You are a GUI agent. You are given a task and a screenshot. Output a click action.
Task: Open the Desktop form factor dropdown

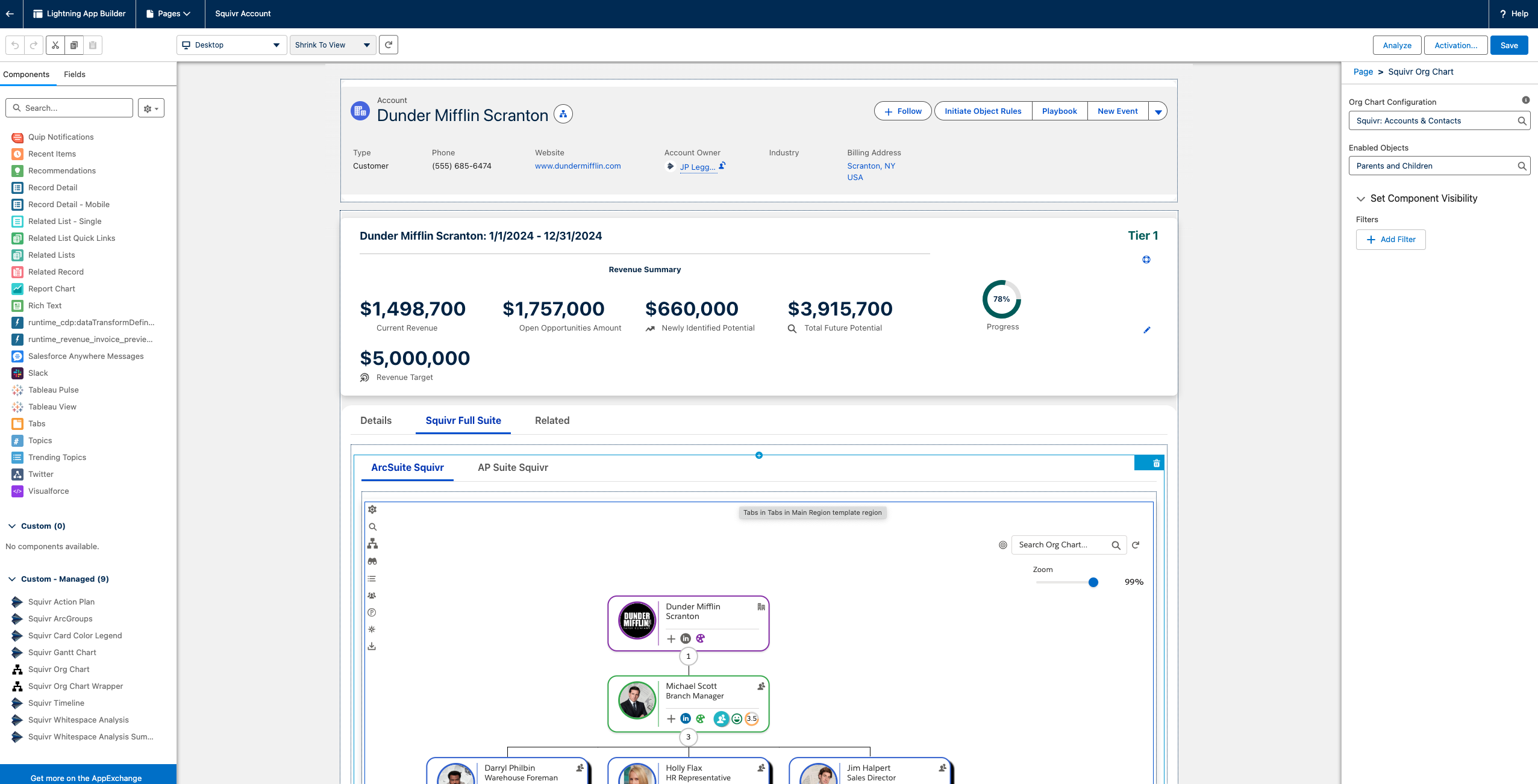point(231,45)
